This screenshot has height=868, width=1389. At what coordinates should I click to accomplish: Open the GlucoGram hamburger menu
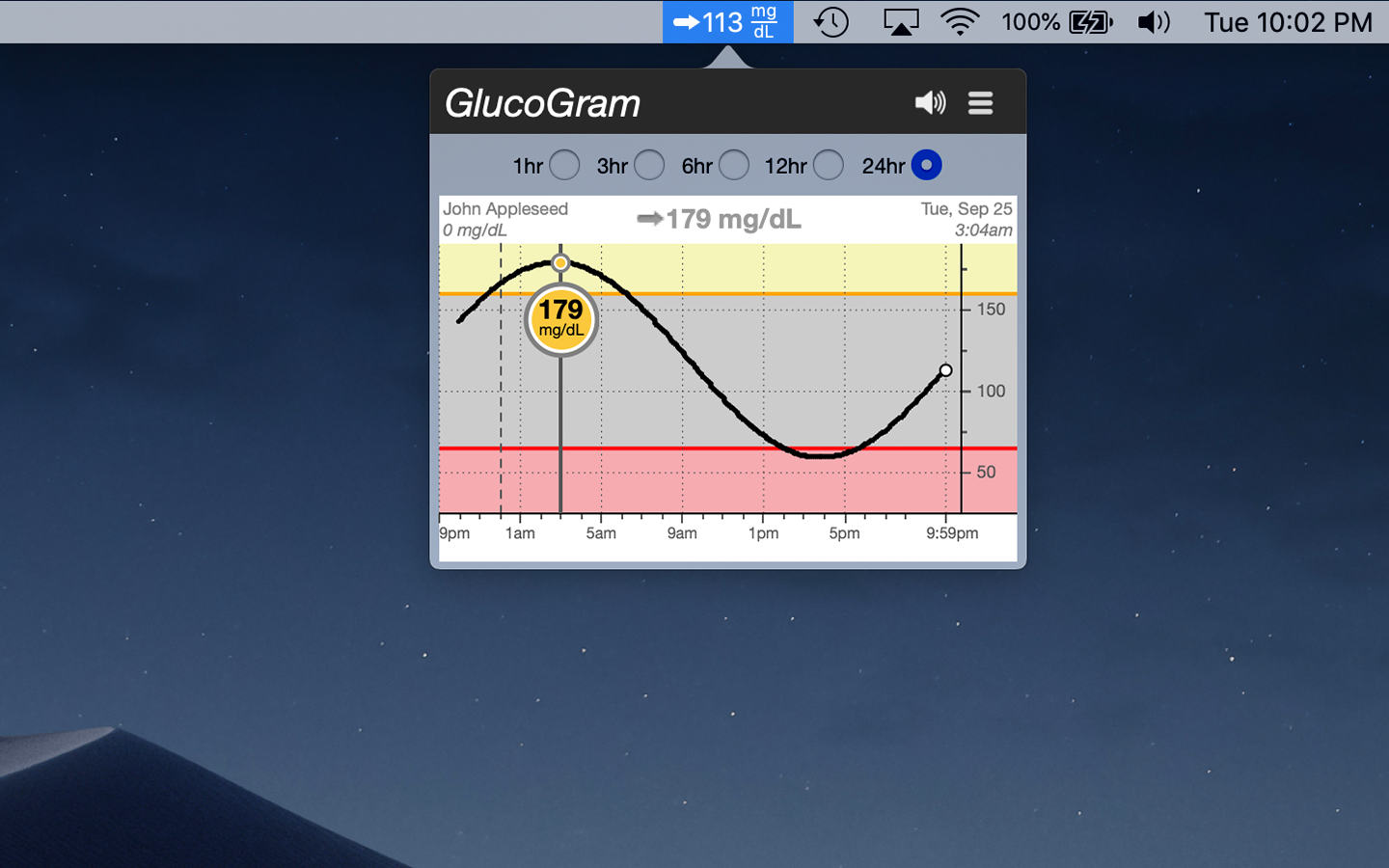click(980, 102)
